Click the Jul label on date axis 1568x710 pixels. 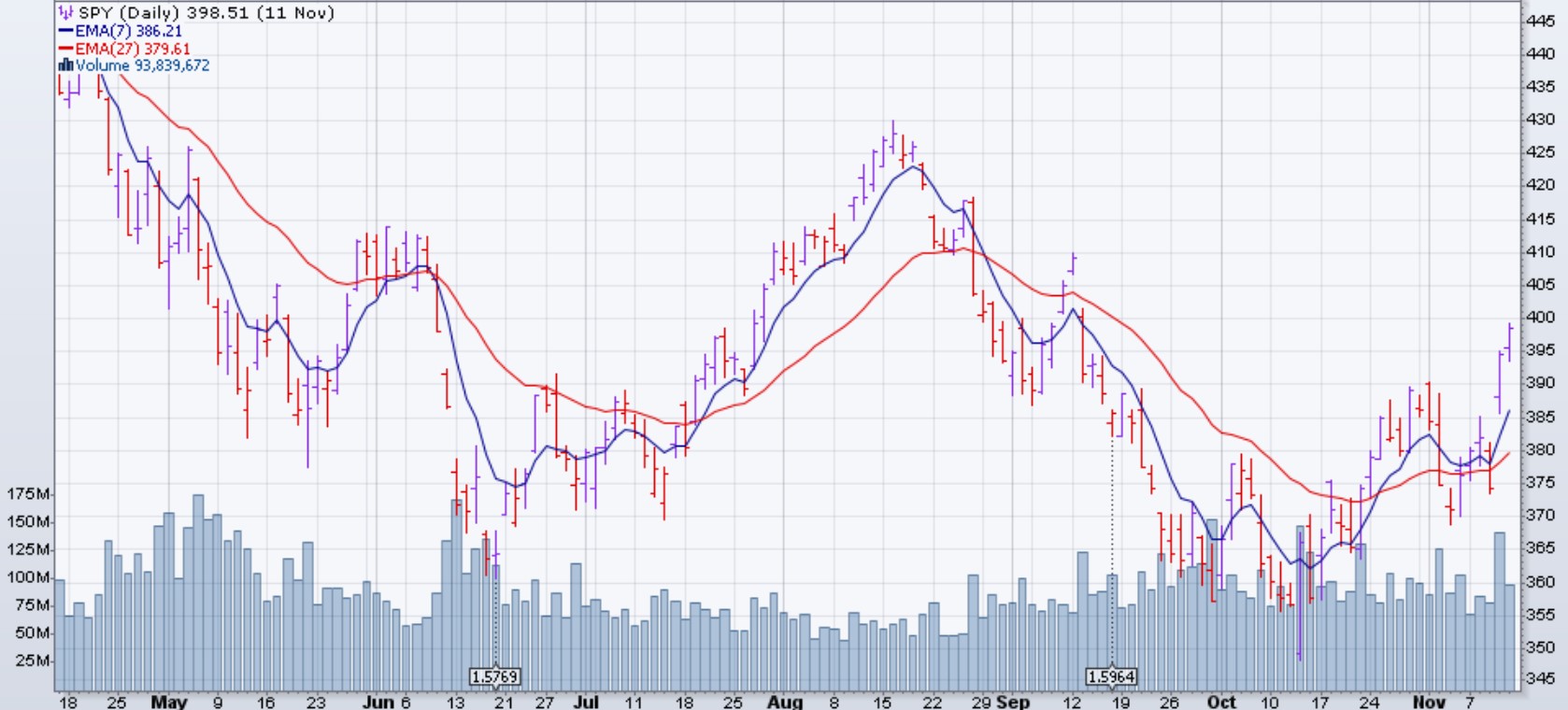586,702
